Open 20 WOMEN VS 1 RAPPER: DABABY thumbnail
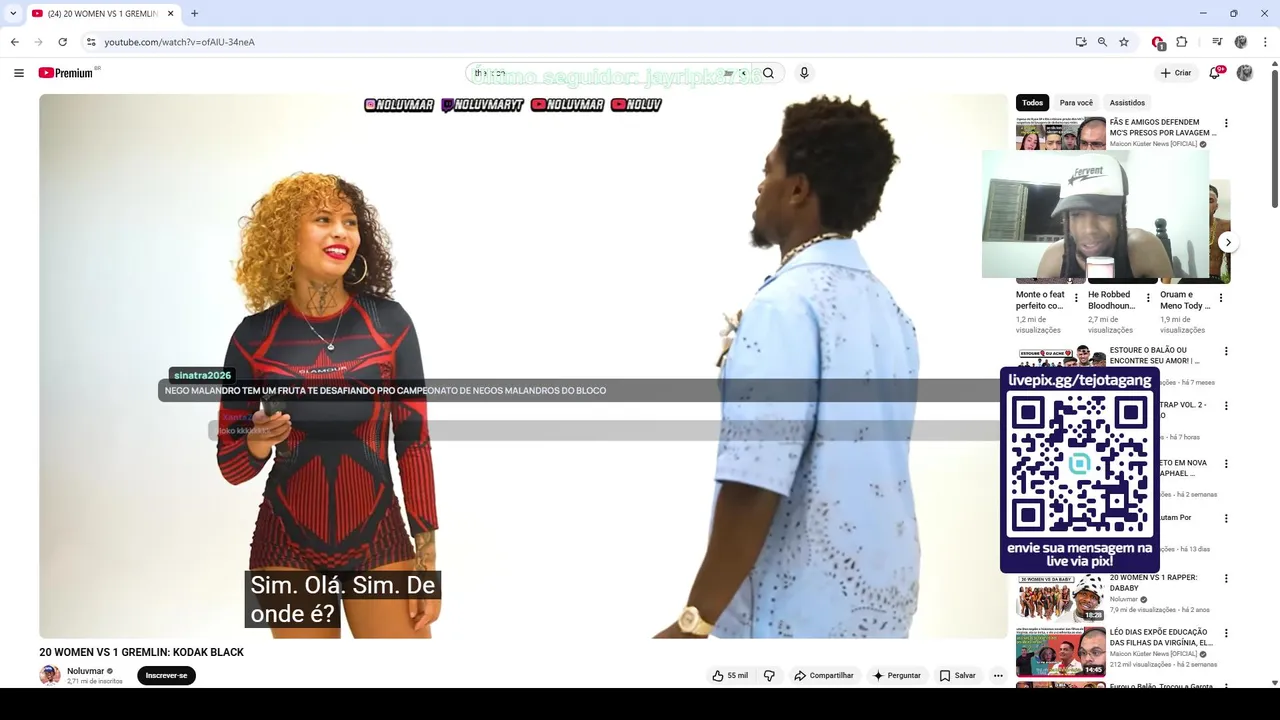 click(x=1060, y=597)
